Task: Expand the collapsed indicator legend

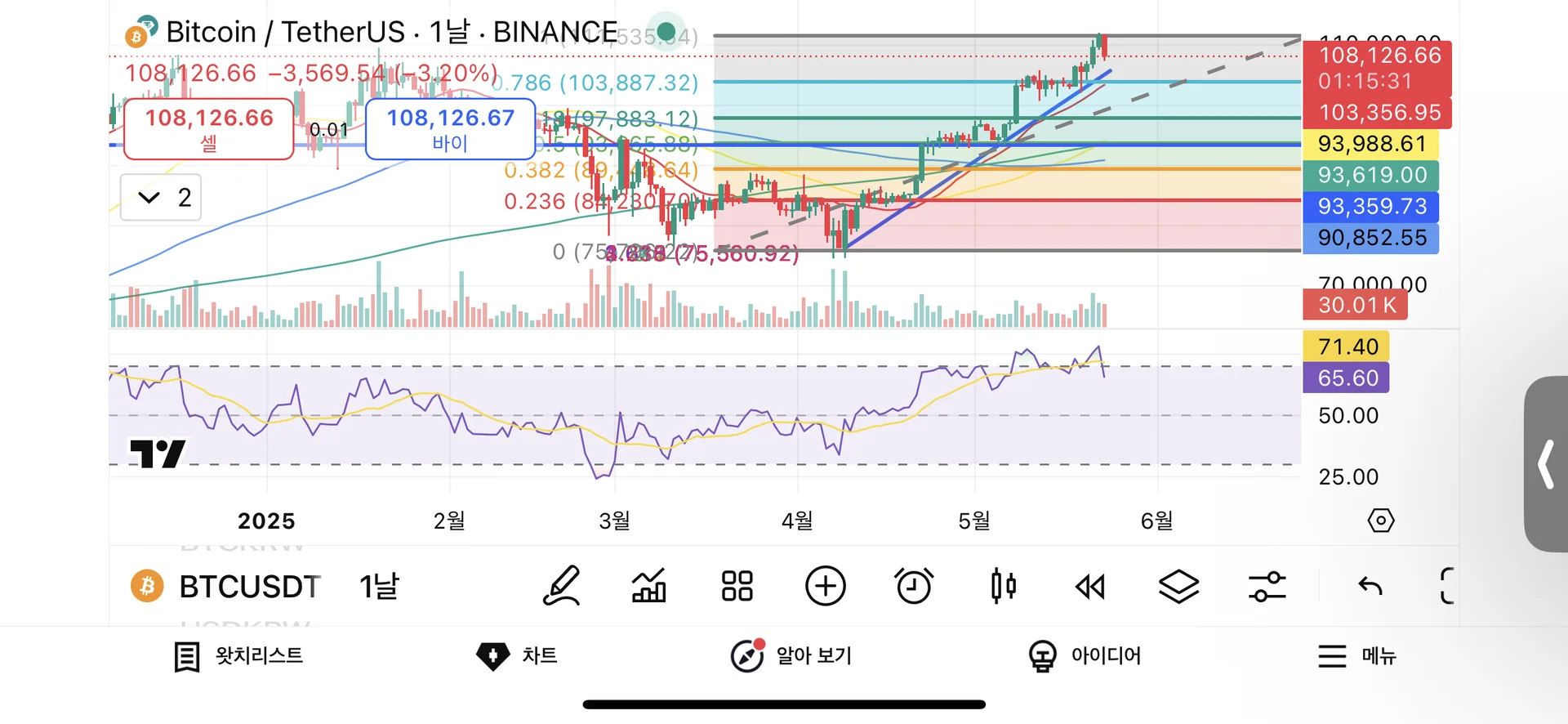Action: (161, 197)
